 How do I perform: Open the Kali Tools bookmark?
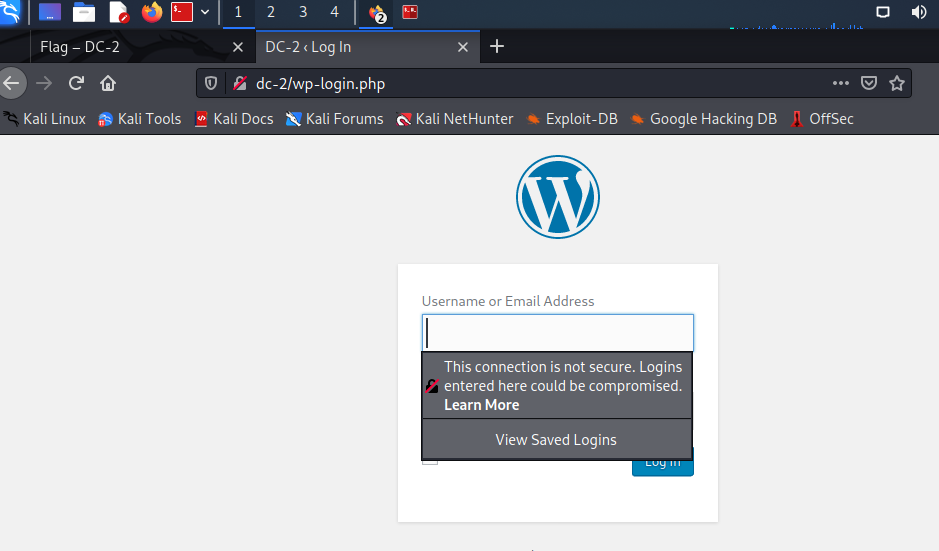click(140, 119)
